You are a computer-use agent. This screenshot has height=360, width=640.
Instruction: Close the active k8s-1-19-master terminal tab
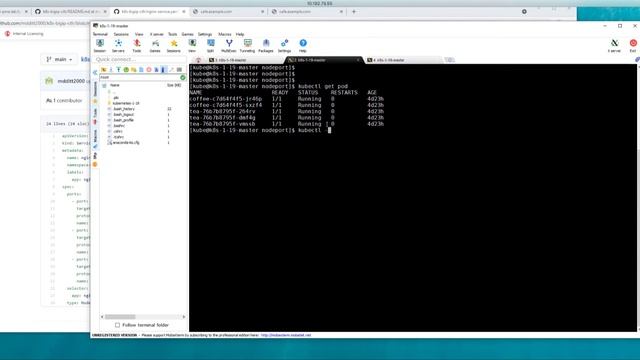click(x=358, y=60)
